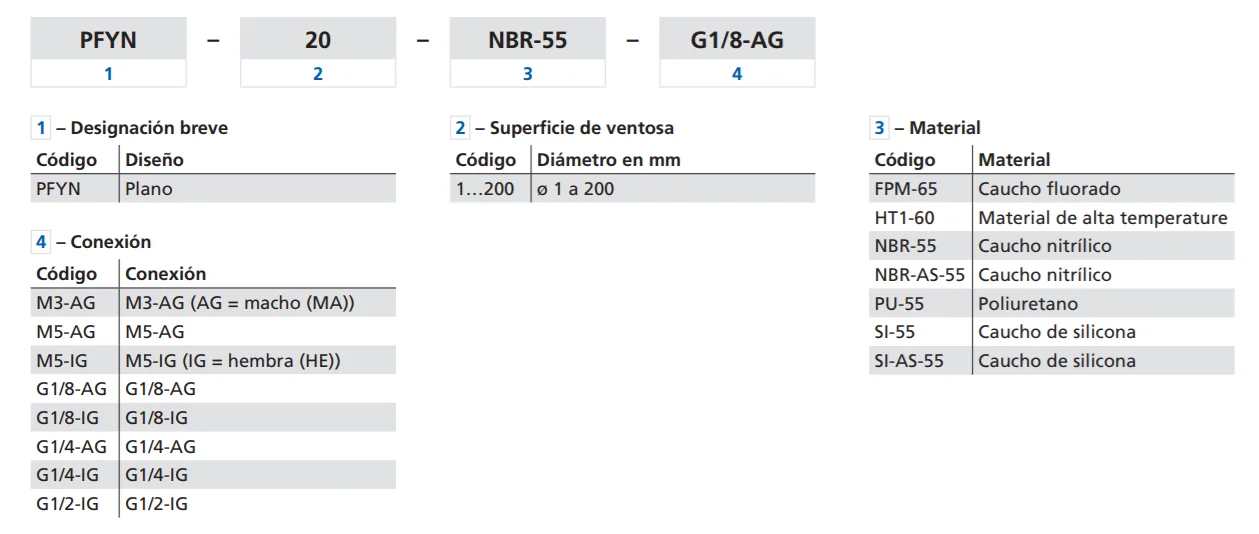Click position number 1 under PFYN
Image resolution: width=1259 pixels, height=534 pixels.
(108, 73)
